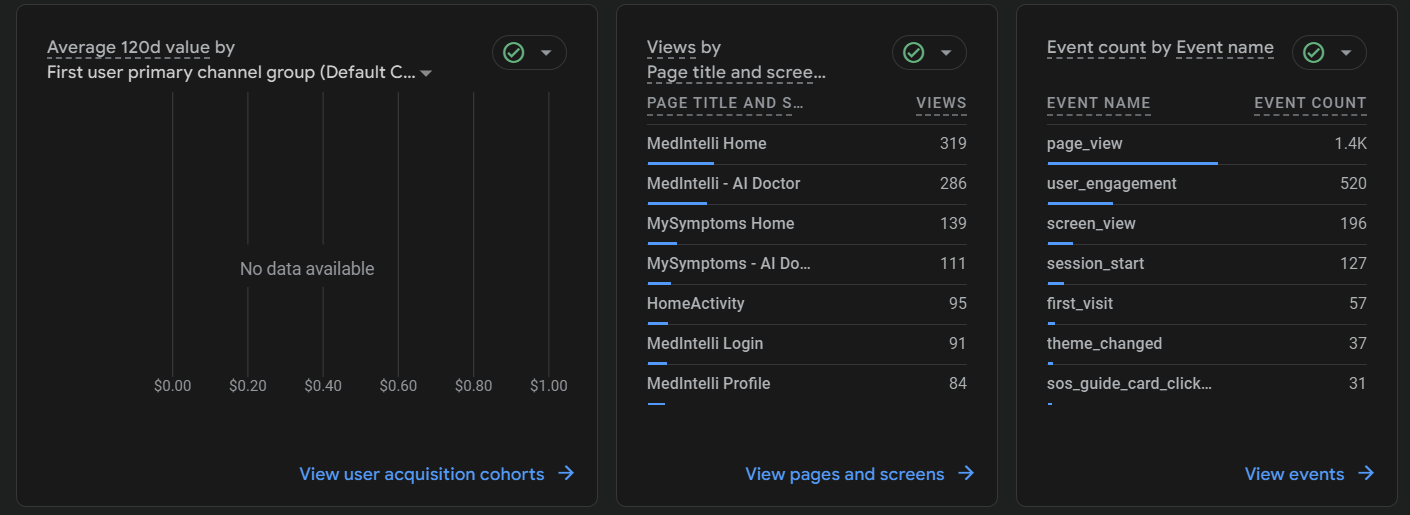Screen dimensions: 1410x515
Task: Click green check icon on Event count card
Action: click(1314, 53)
